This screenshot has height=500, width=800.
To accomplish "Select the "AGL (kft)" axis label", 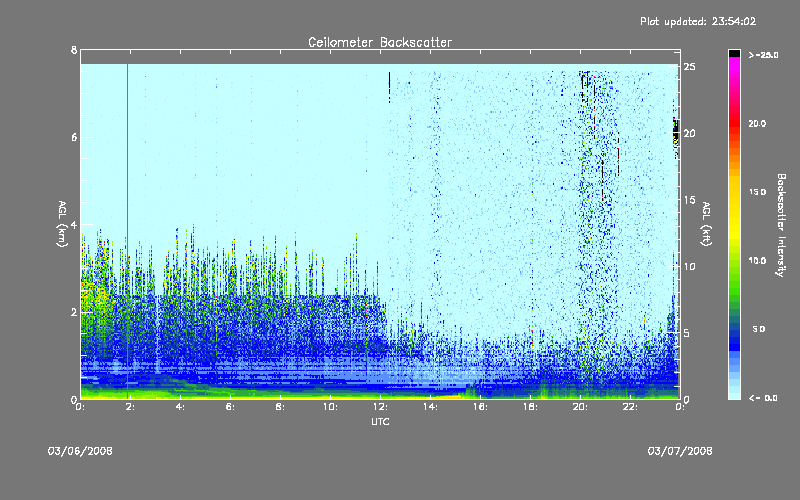I will tap(706, 224).
